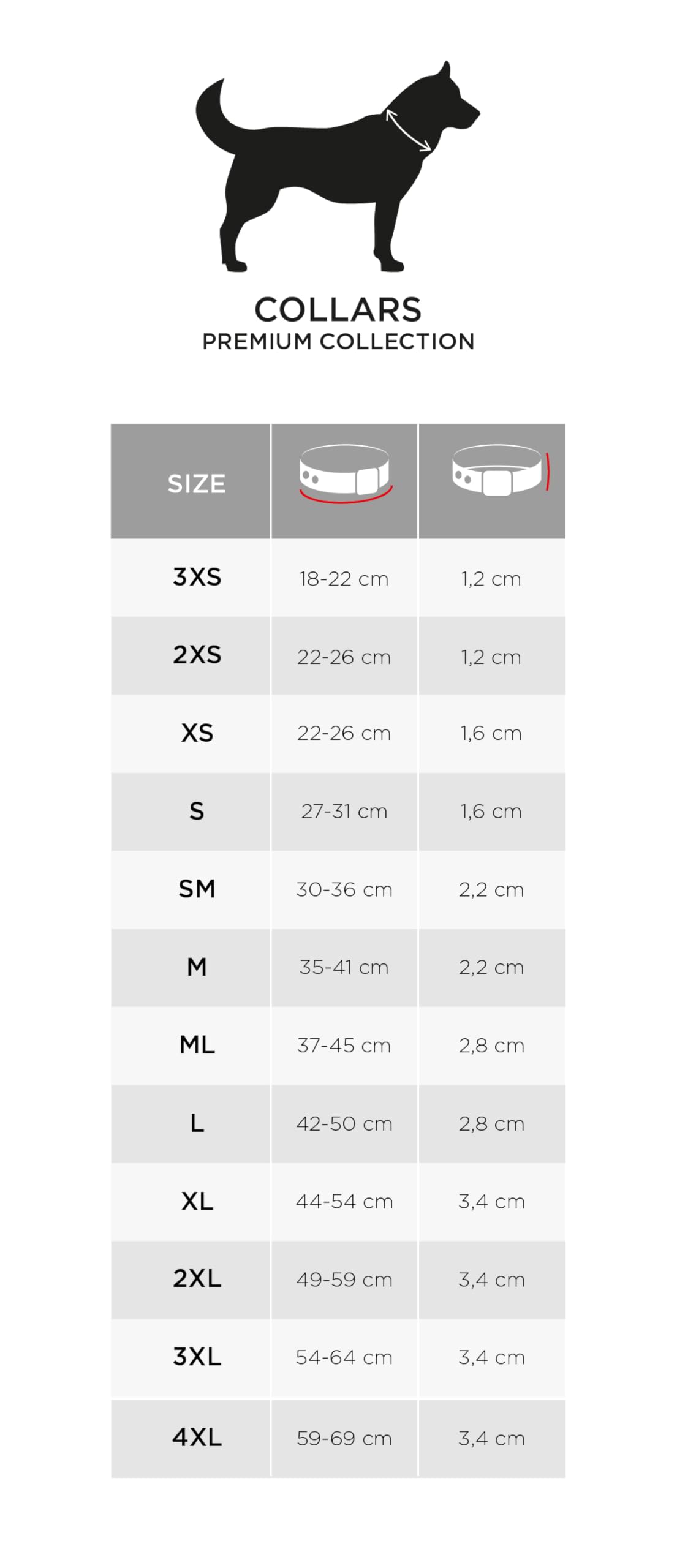
Task: Select the M size label
Action: pyautogui.click(x=197, y=967)
